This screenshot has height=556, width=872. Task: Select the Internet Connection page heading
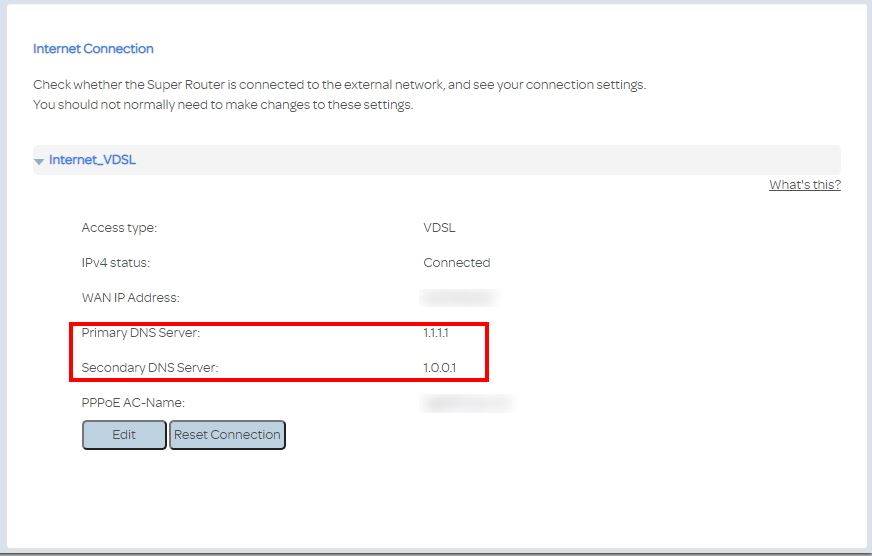tap(93, 49)
